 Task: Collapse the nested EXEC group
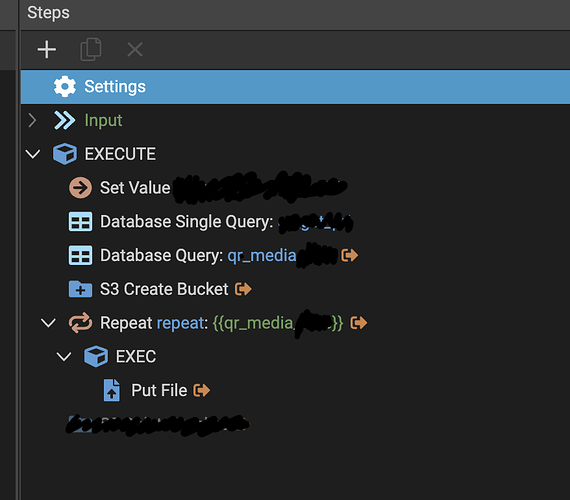click(x=64, y=356)
